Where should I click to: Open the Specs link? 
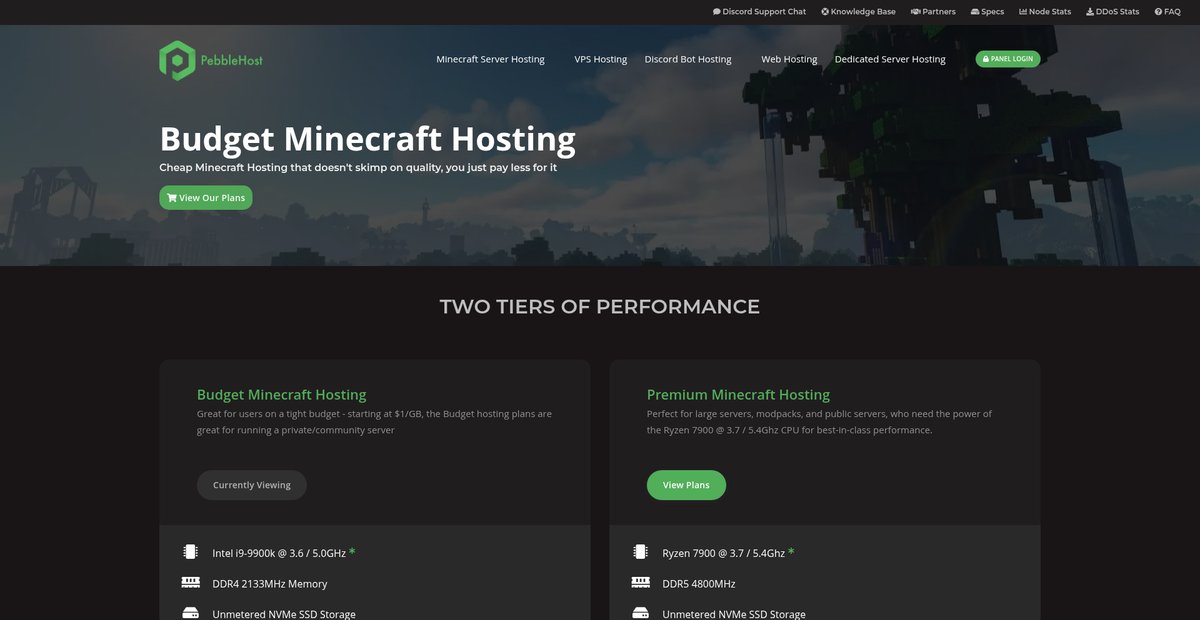click(987, 12)
